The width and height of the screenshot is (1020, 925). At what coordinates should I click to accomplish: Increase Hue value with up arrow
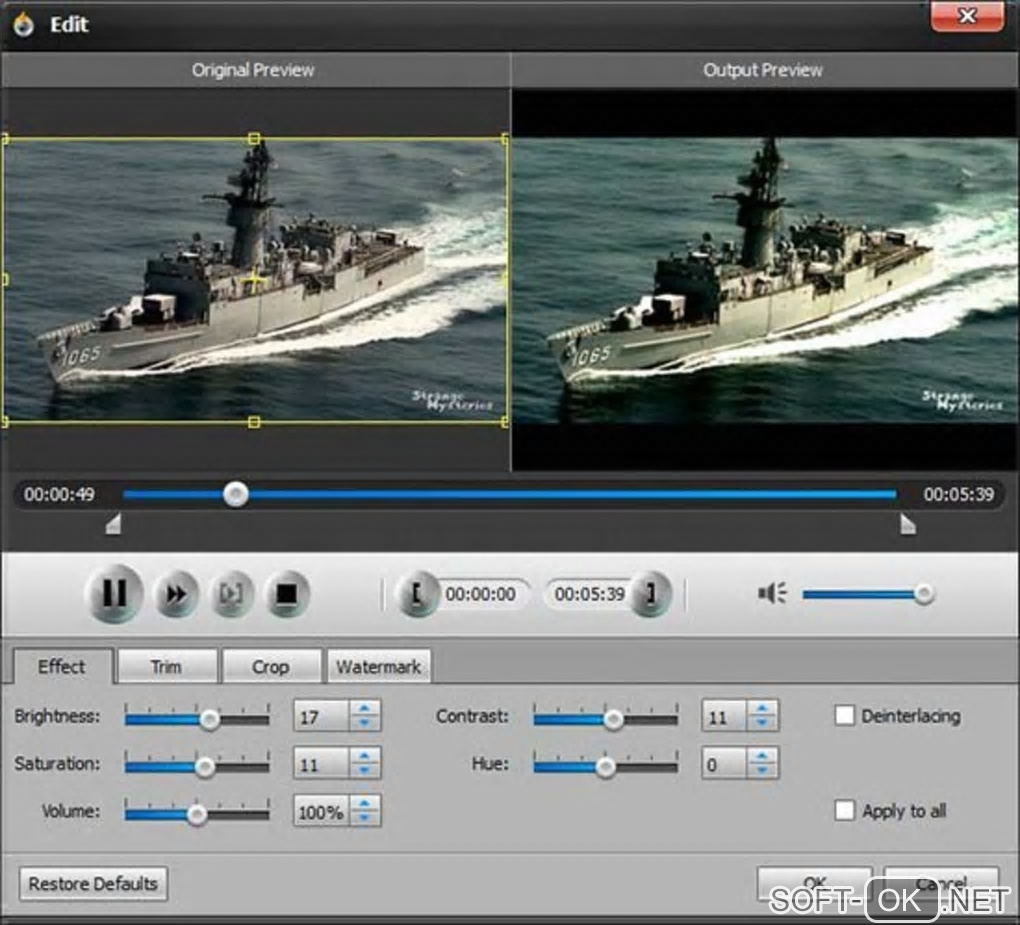pos(762,756)
